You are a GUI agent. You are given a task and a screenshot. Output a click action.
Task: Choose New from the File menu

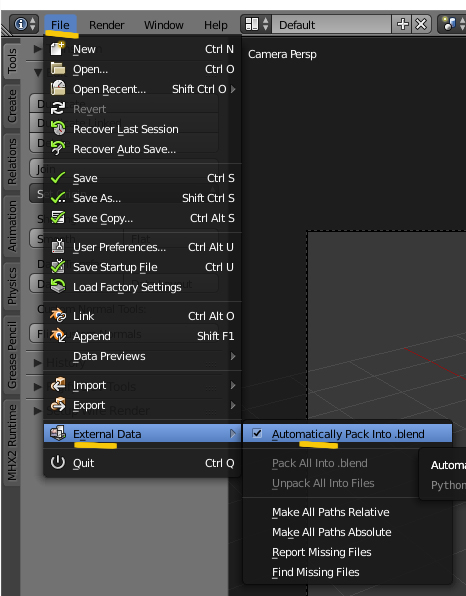[143, 49]
